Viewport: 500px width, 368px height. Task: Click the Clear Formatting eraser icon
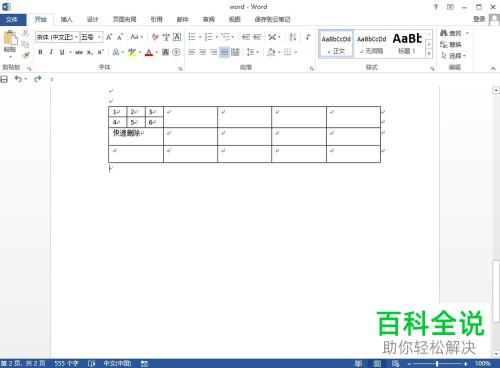coord(155,37)
